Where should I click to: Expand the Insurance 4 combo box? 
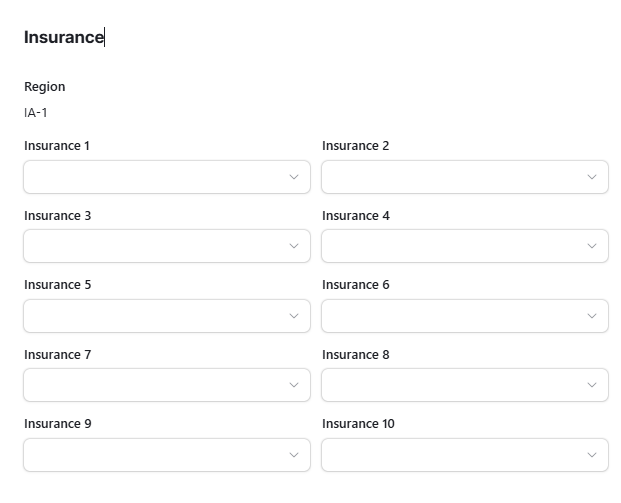coord(465,246)
